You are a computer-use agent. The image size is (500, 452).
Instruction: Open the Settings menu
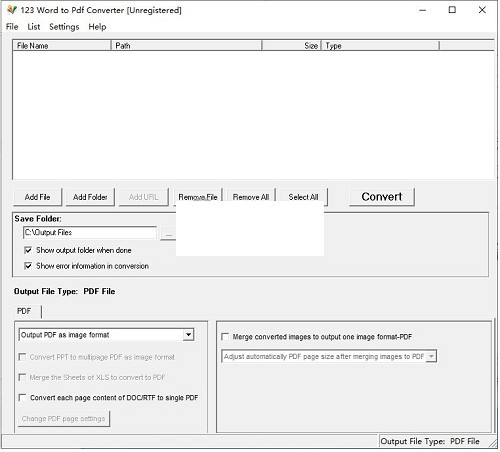click(64, 27)
